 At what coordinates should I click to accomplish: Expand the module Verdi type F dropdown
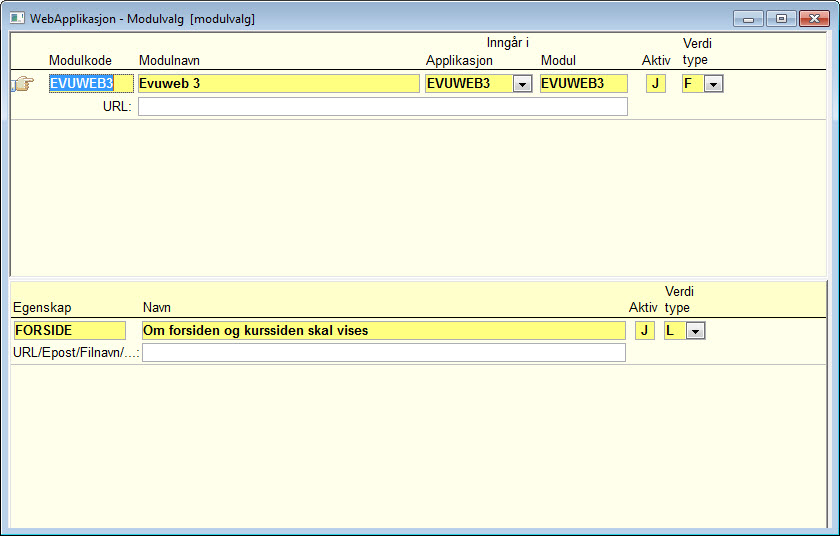tap(713, 84)
